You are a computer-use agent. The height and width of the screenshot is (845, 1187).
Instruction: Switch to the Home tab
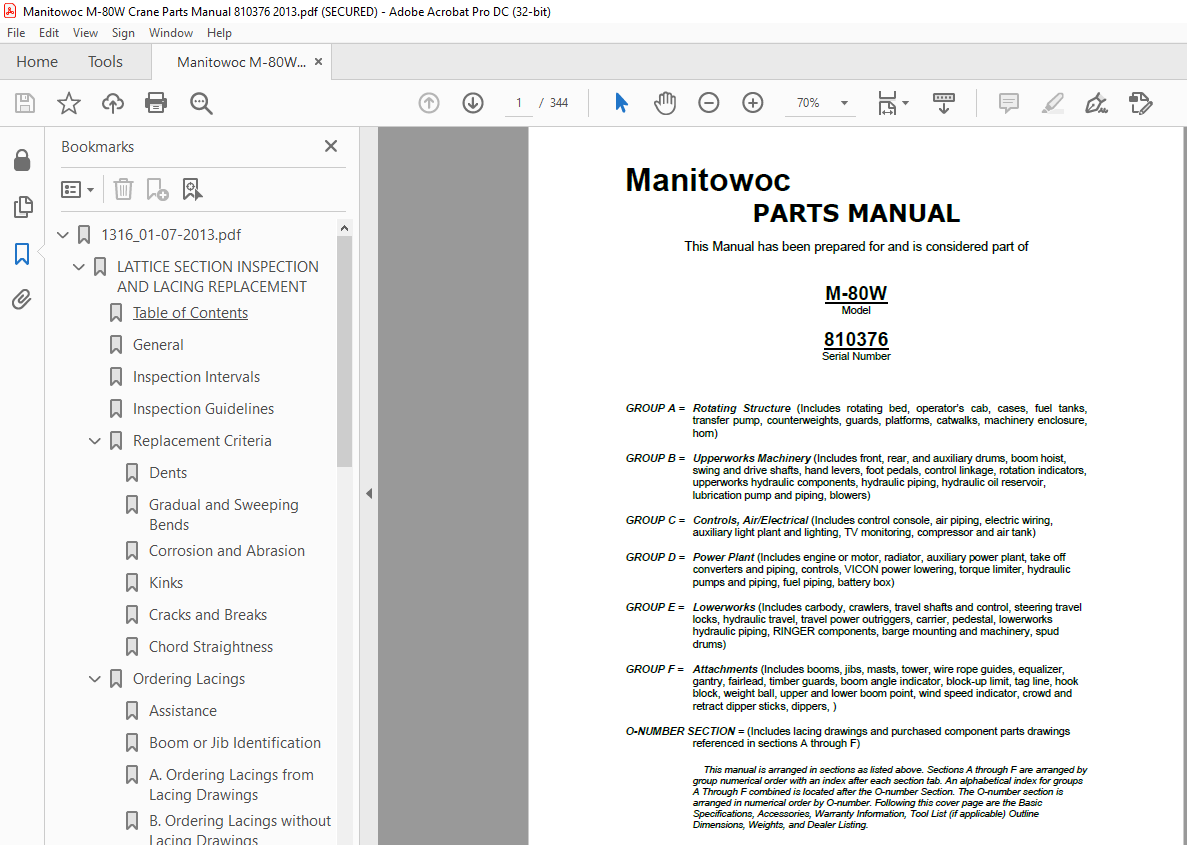pos(37,62)
